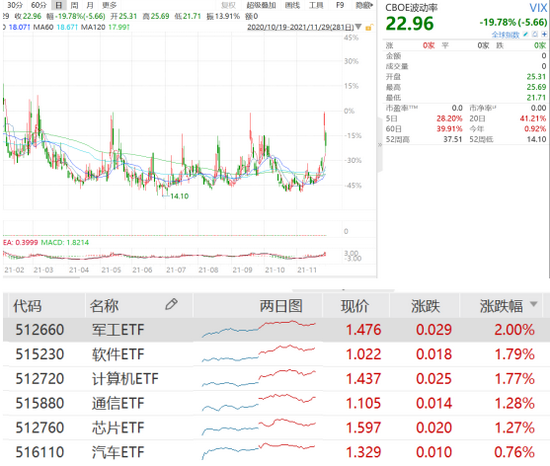
Task: Switch to the 30分 period tab
Action: click(x=15, y=5)
